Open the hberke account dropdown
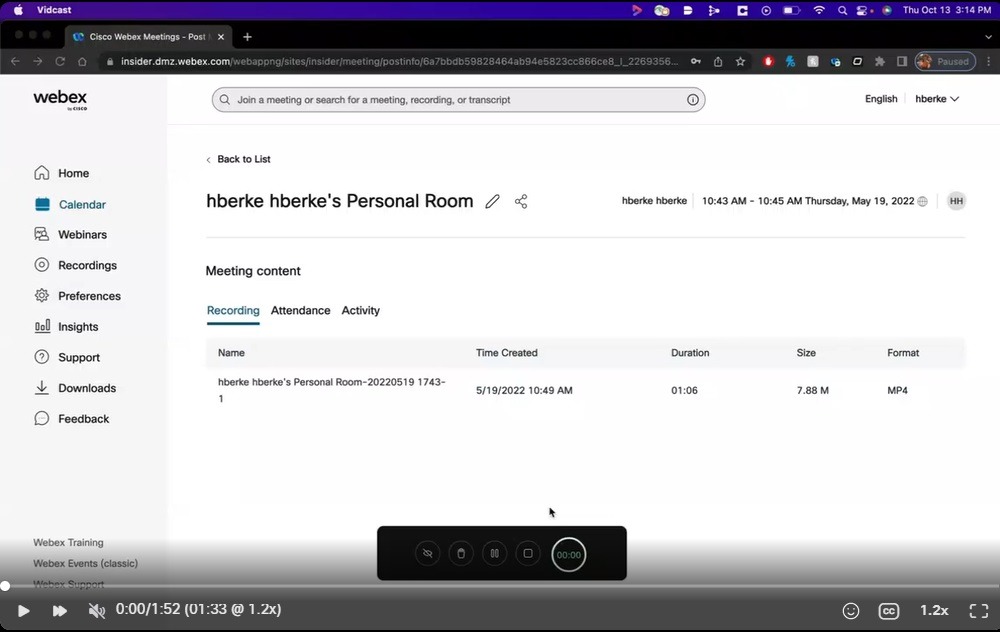The height and width of the screenshot is (632, 1000). 937,99
